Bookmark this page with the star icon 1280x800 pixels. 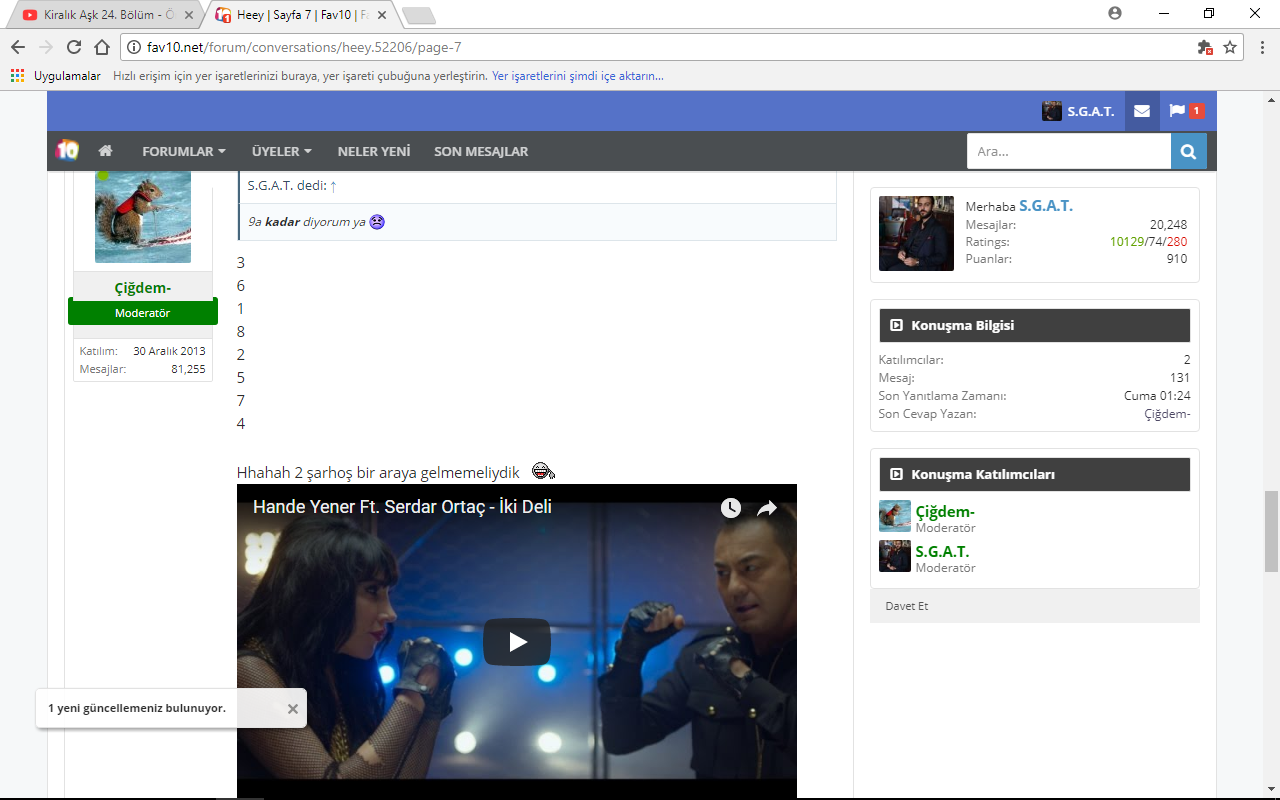(x=1230, y=47)
